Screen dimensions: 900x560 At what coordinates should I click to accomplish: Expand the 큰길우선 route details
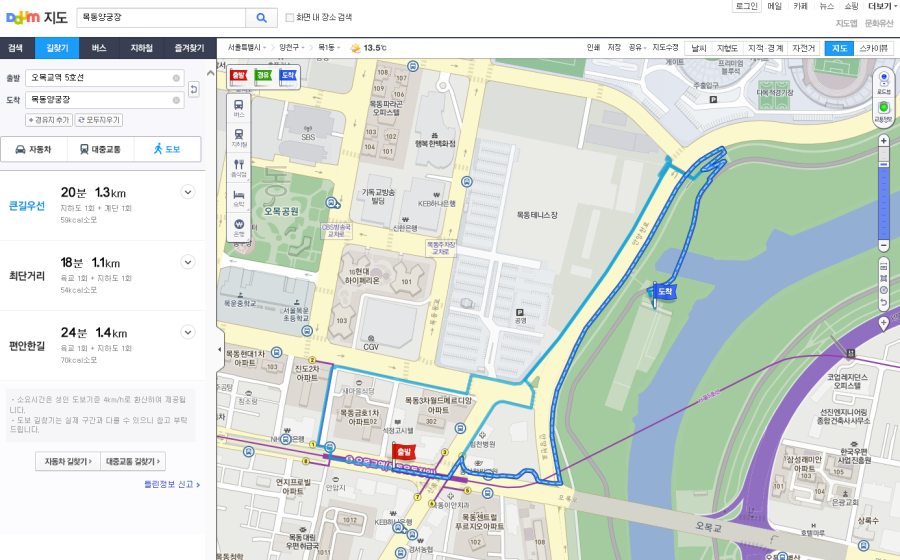click(187, 192)
